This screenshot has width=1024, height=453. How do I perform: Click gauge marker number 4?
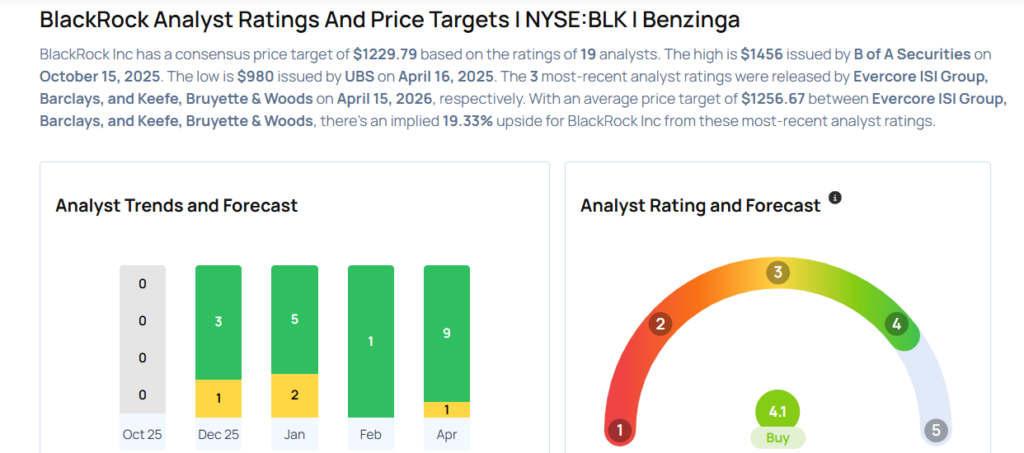pos(897,324)
